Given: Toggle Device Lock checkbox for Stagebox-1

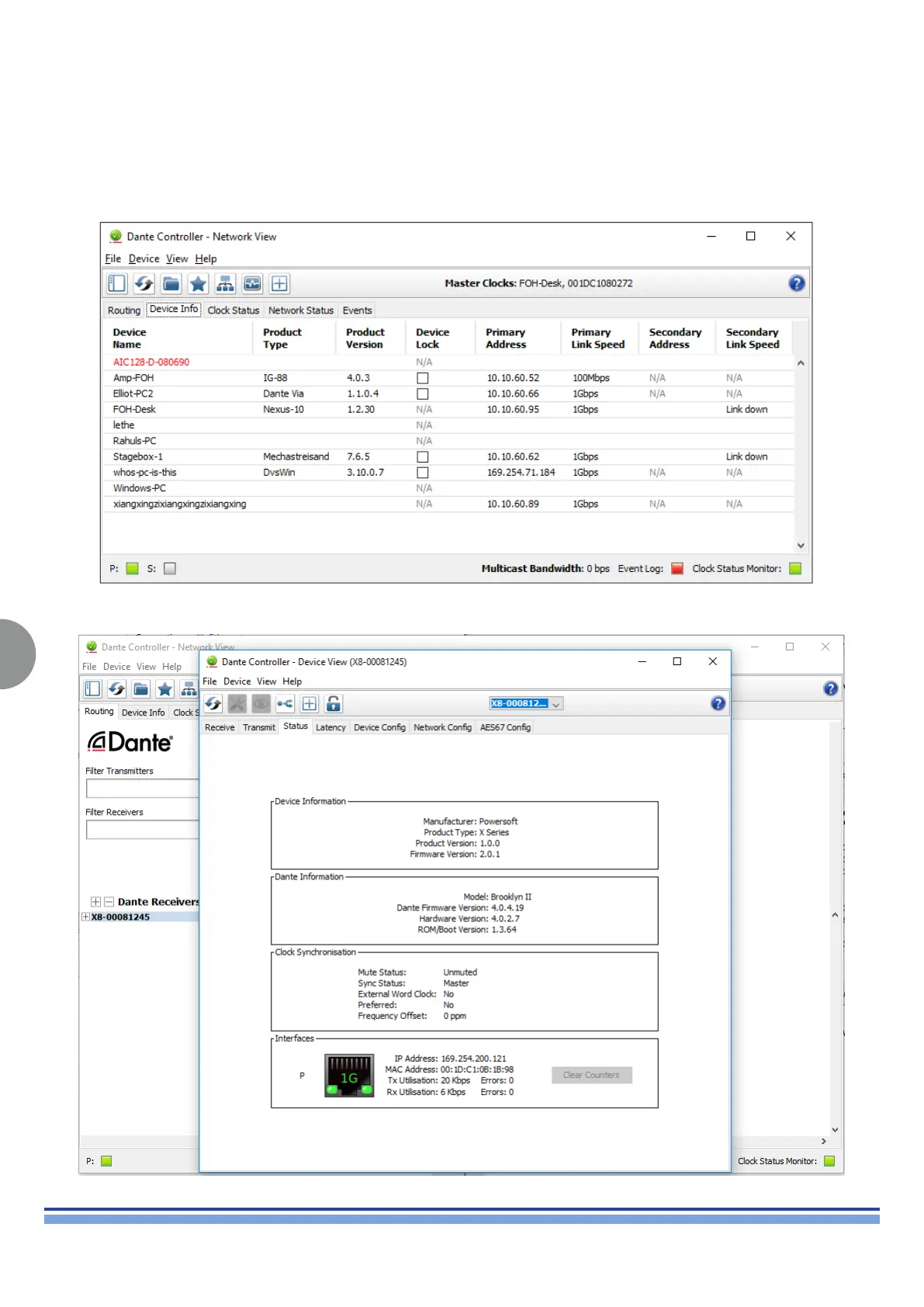Looking at the screenshot, I should click(423, 457).
